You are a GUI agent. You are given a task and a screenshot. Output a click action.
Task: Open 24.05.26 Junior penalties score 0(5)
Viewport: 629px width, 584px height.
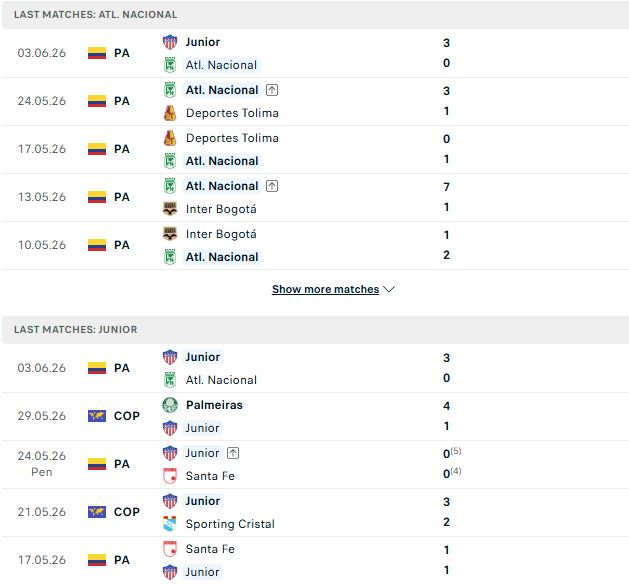(452, 453)
